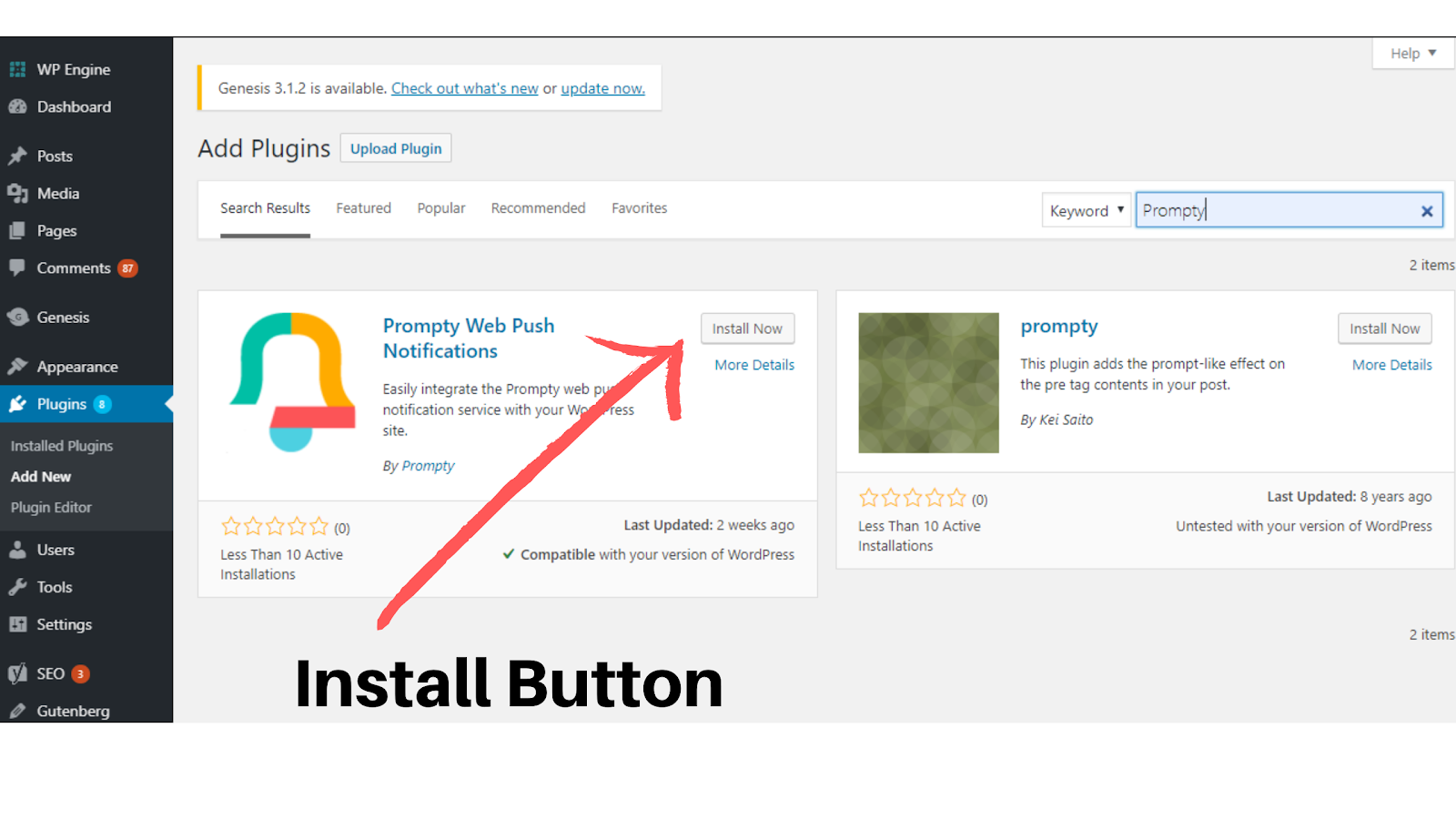Viewport: 1456px width, 819px height.
Task: Click the Media library icon
Action: (x=17, y=193)
